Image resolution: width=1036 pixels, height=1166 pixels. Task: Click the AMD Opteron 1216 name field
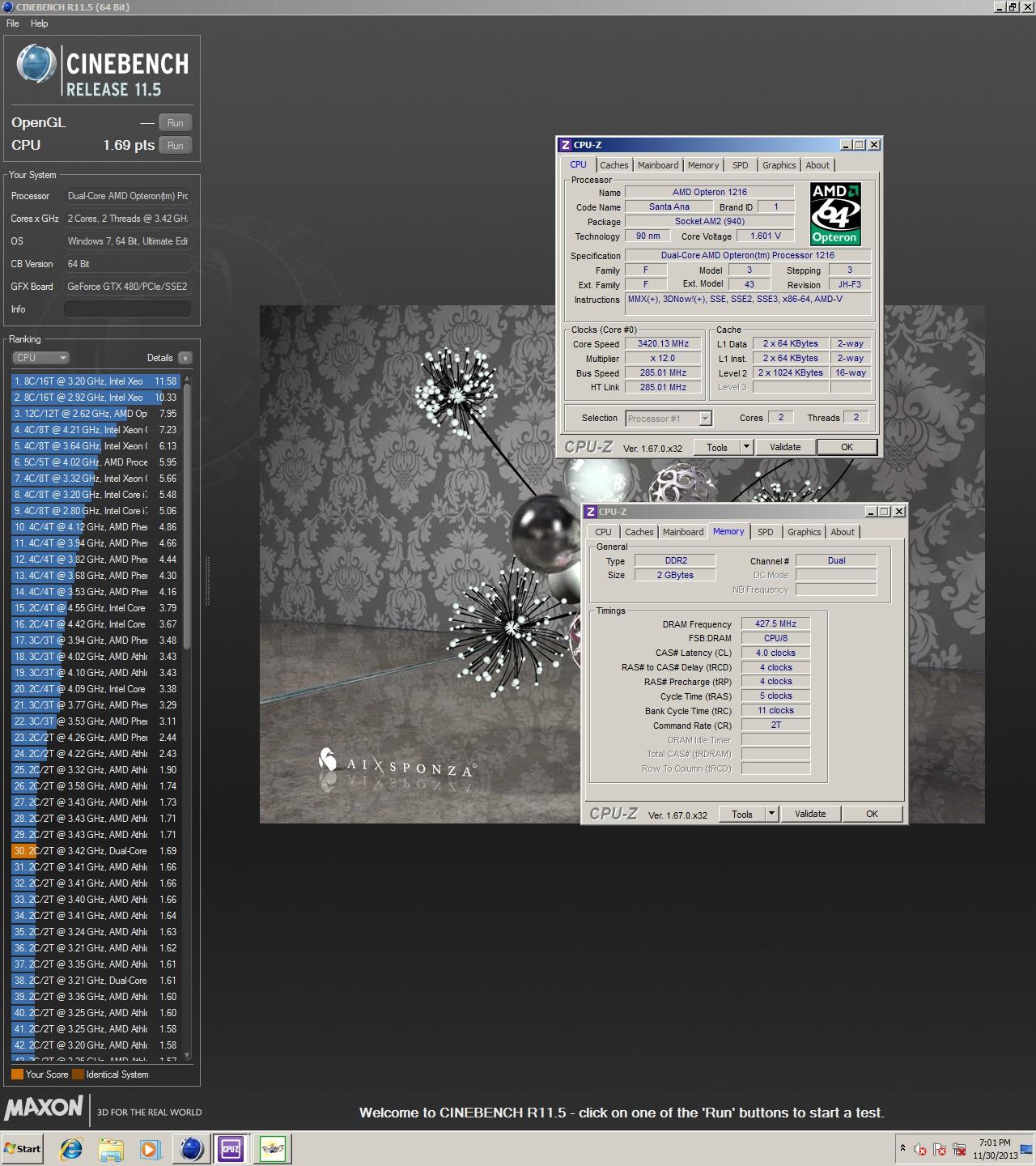point(710,192)
